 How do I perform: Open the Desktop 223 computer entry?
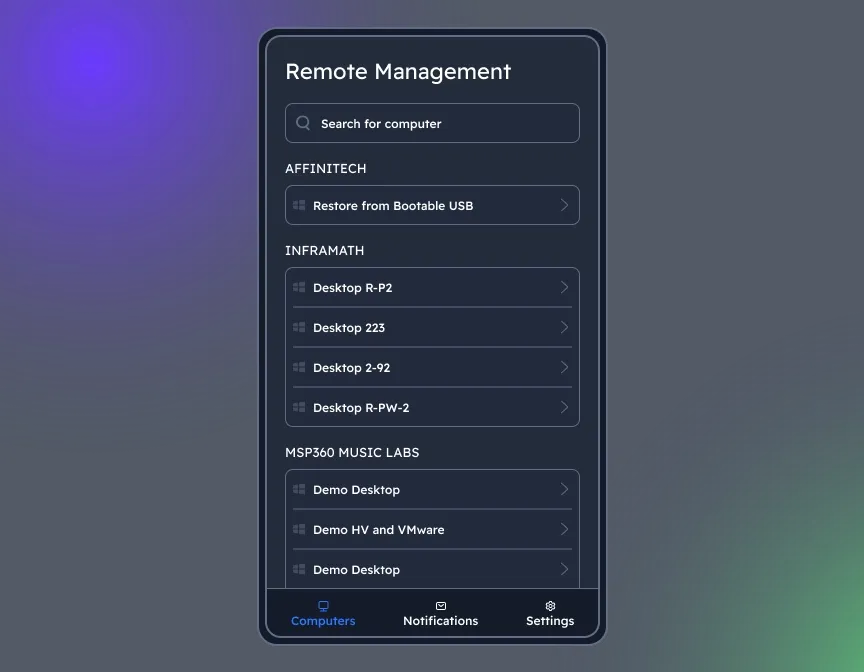pos(432,327)
